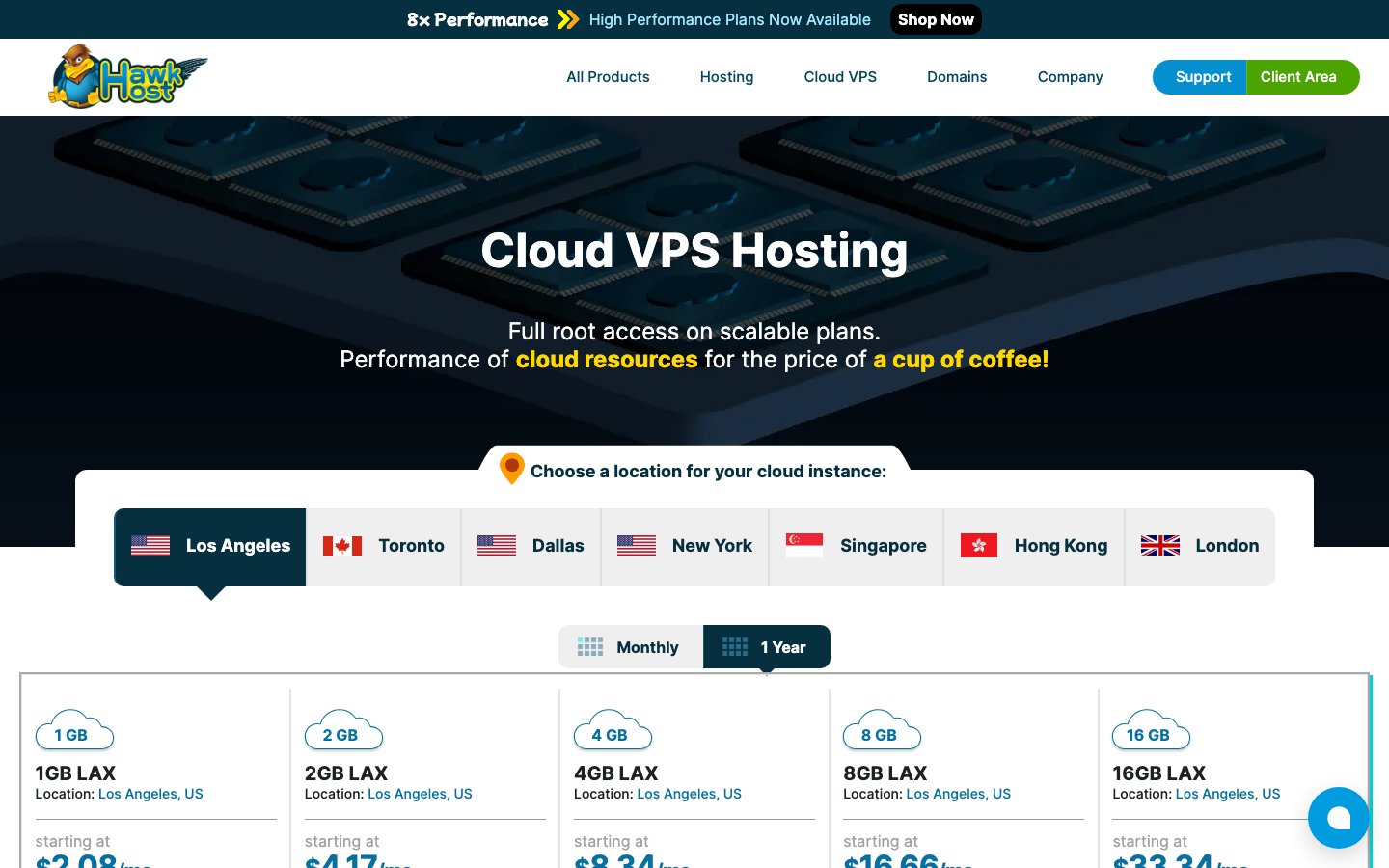1389x868 pixels.
Task: Click Los Angeles, US under 4GB LAX
Action: pos(689,794)
